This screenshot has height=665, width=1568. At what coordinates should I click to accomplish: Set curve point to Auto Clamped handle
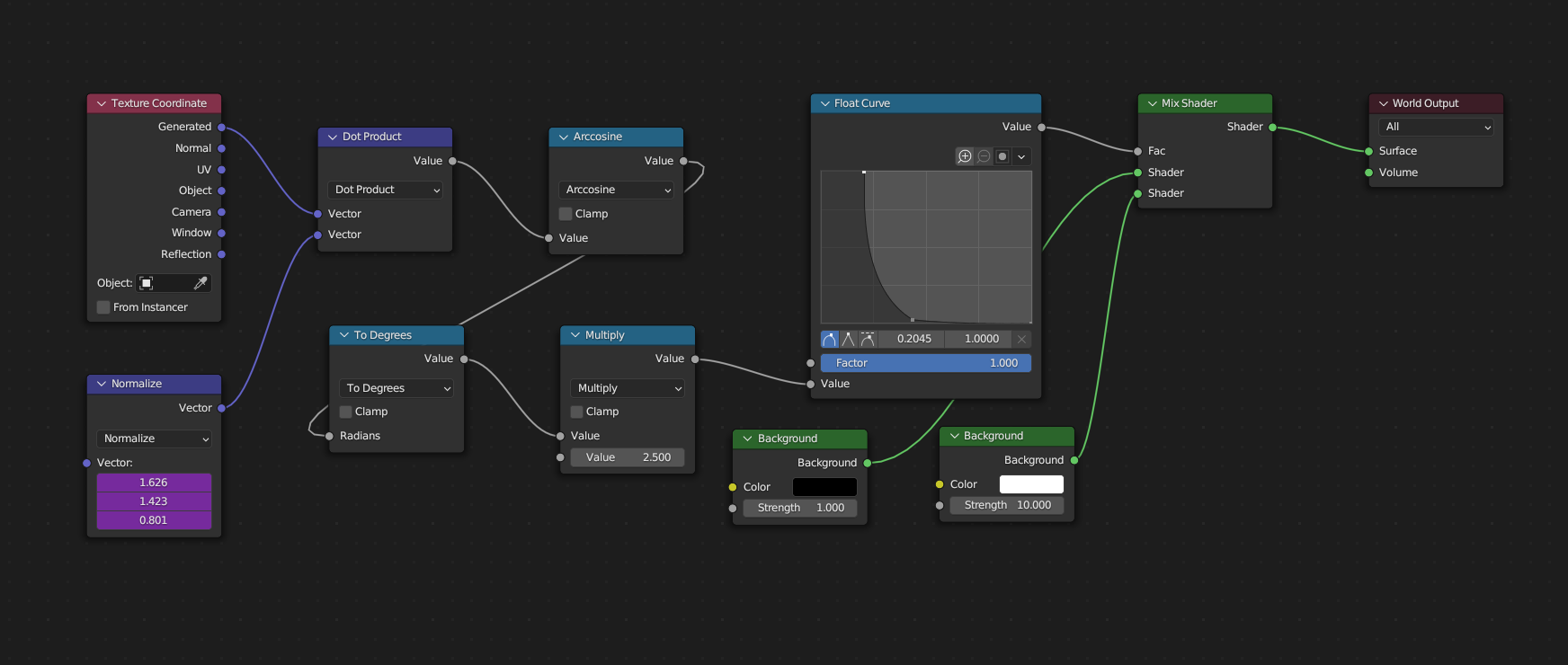[868, 339]
